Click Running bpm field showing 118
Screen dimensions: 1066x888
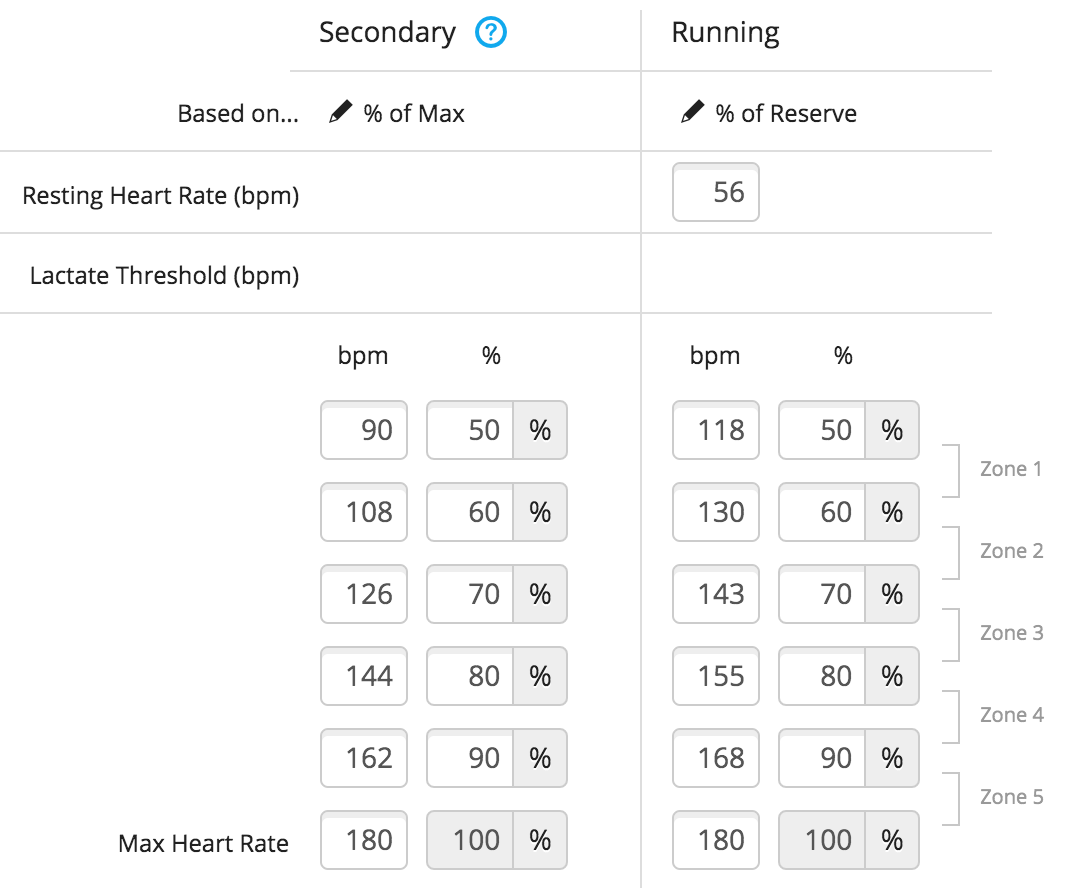coord(716,430)
